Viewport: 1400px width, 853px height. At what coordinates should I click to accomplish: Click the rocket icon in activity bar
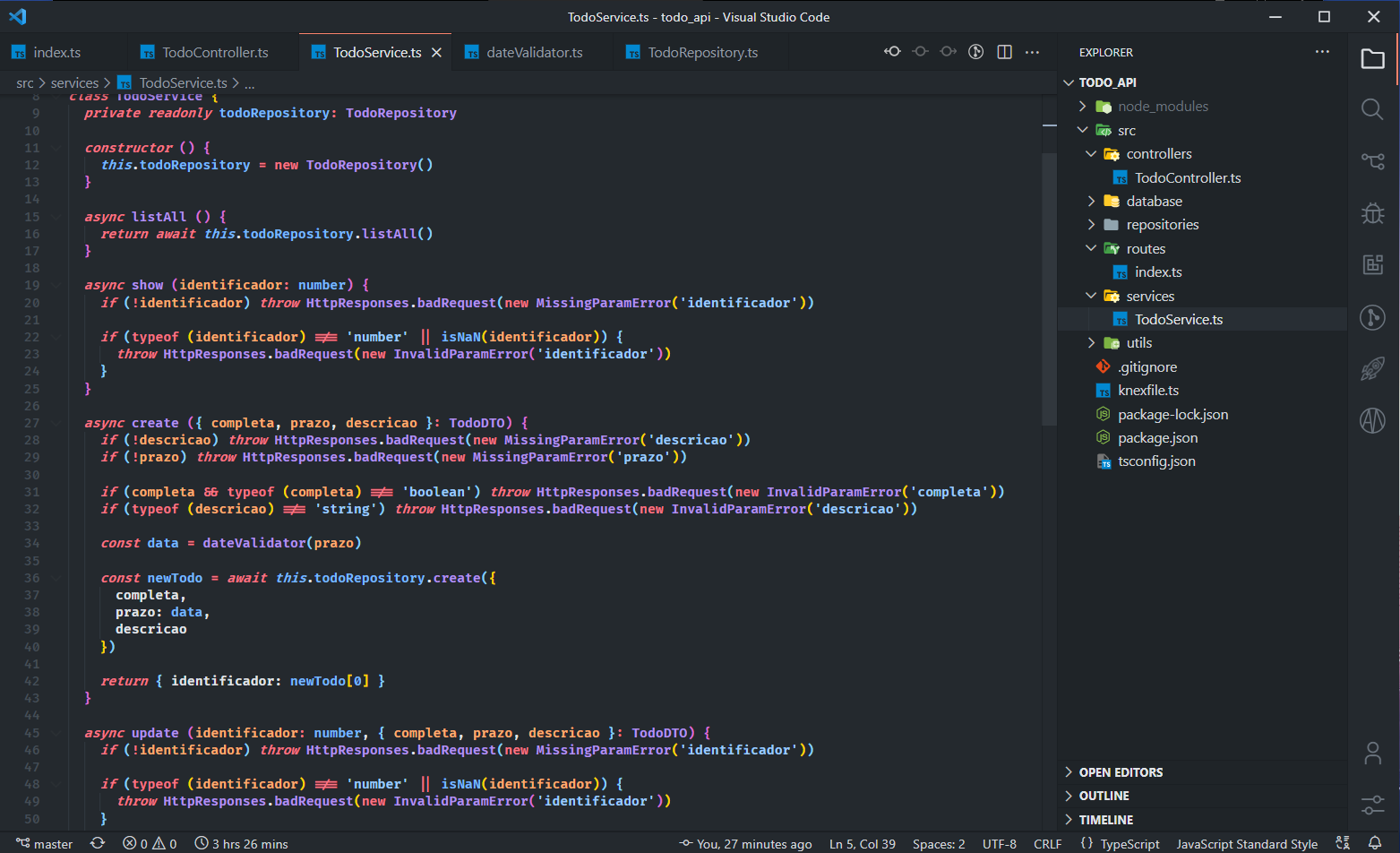coord(1372,368)
